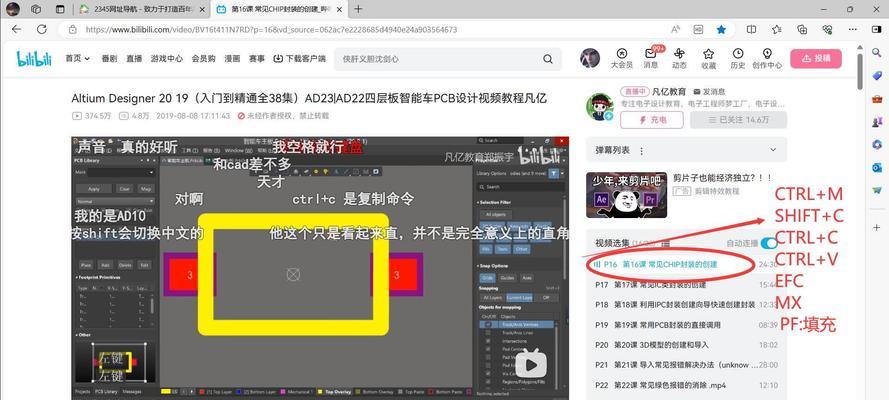889x400 pixels.
Task: Open 收藏 favorites star icon
Action: coord(709,58)
